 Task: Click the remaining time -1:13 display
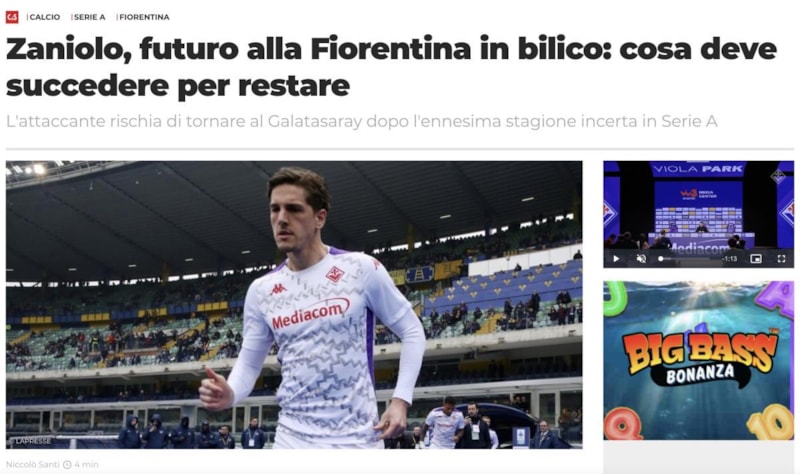[730, 259]
